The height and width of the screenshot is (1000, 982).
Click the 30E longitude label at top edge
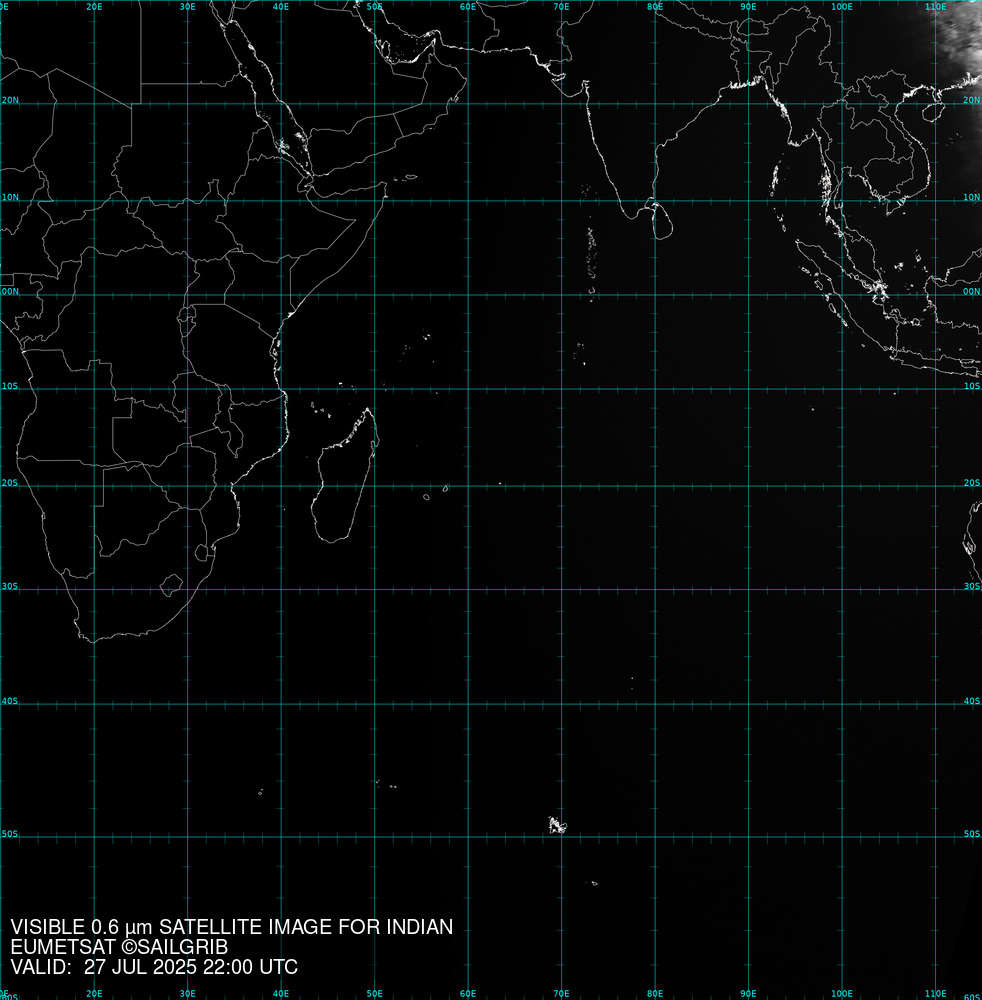[187, 7]
